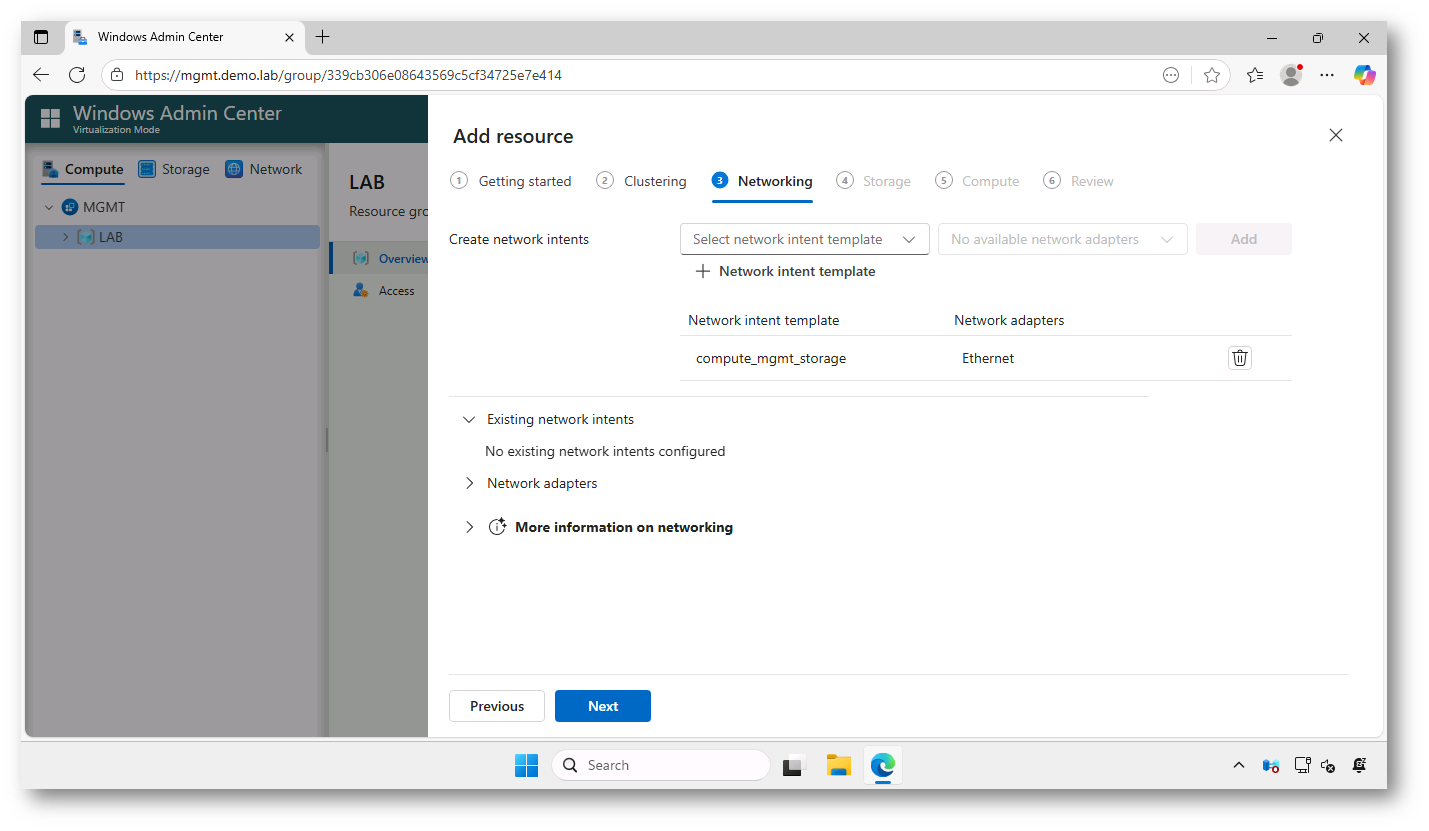Click the browser back arrow

tap(41, 75)
